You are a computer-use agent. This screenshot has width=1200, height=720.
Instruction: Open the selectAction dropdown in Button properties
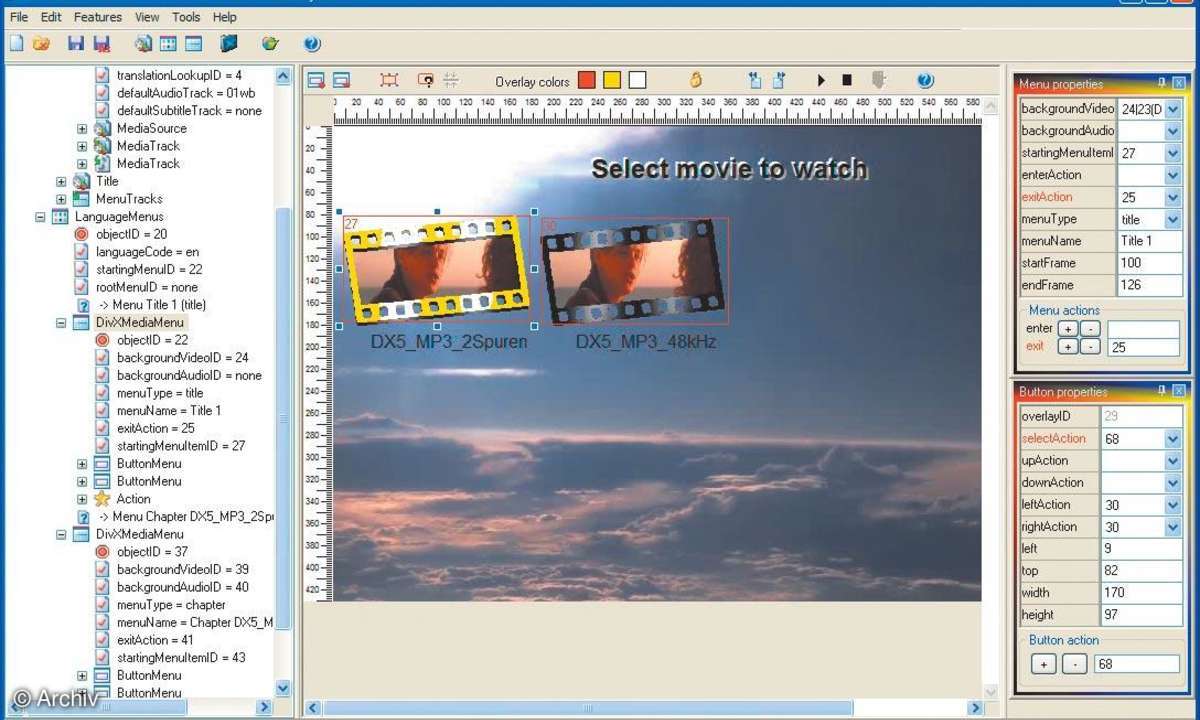coord(1173,439)
